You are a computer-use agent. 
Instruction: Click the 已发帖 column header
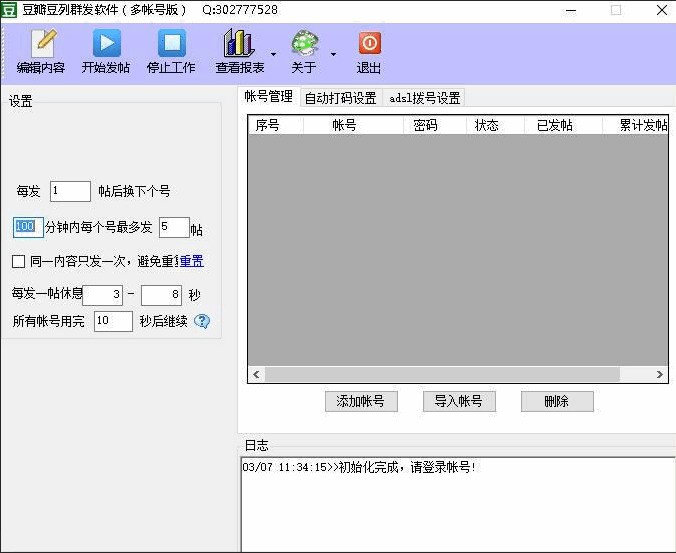(x=563, y=125)
